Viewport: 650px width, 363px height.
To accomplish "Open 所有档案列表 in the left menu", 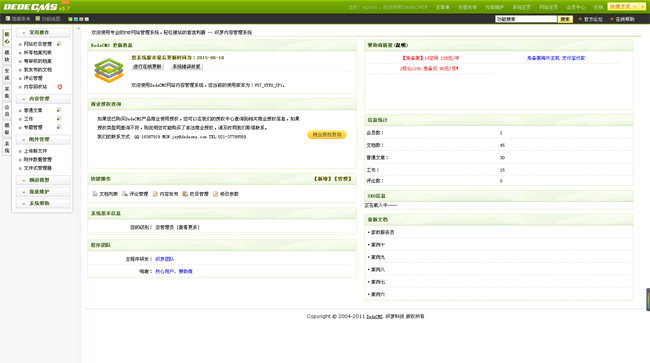I will [38, 52].
